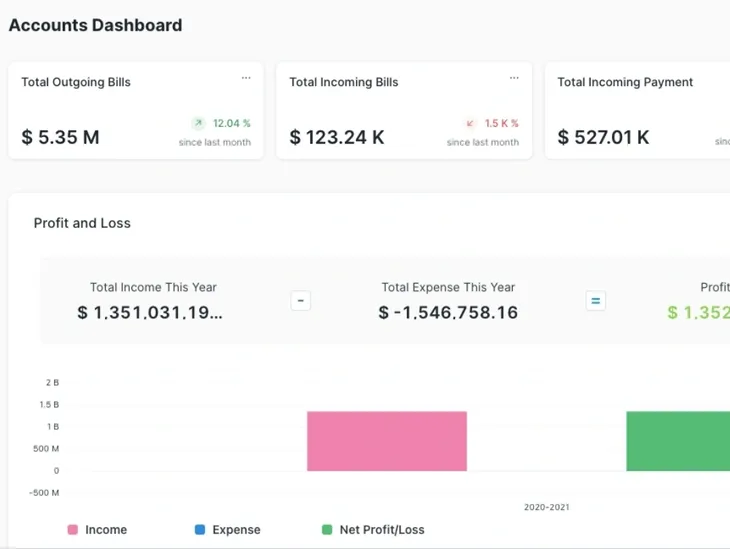Image resolution: width=730 pixels, height=549 pixels.
Task: Click the $ 5.35 M outgoing bills value
Action: [x=61, y=137]
